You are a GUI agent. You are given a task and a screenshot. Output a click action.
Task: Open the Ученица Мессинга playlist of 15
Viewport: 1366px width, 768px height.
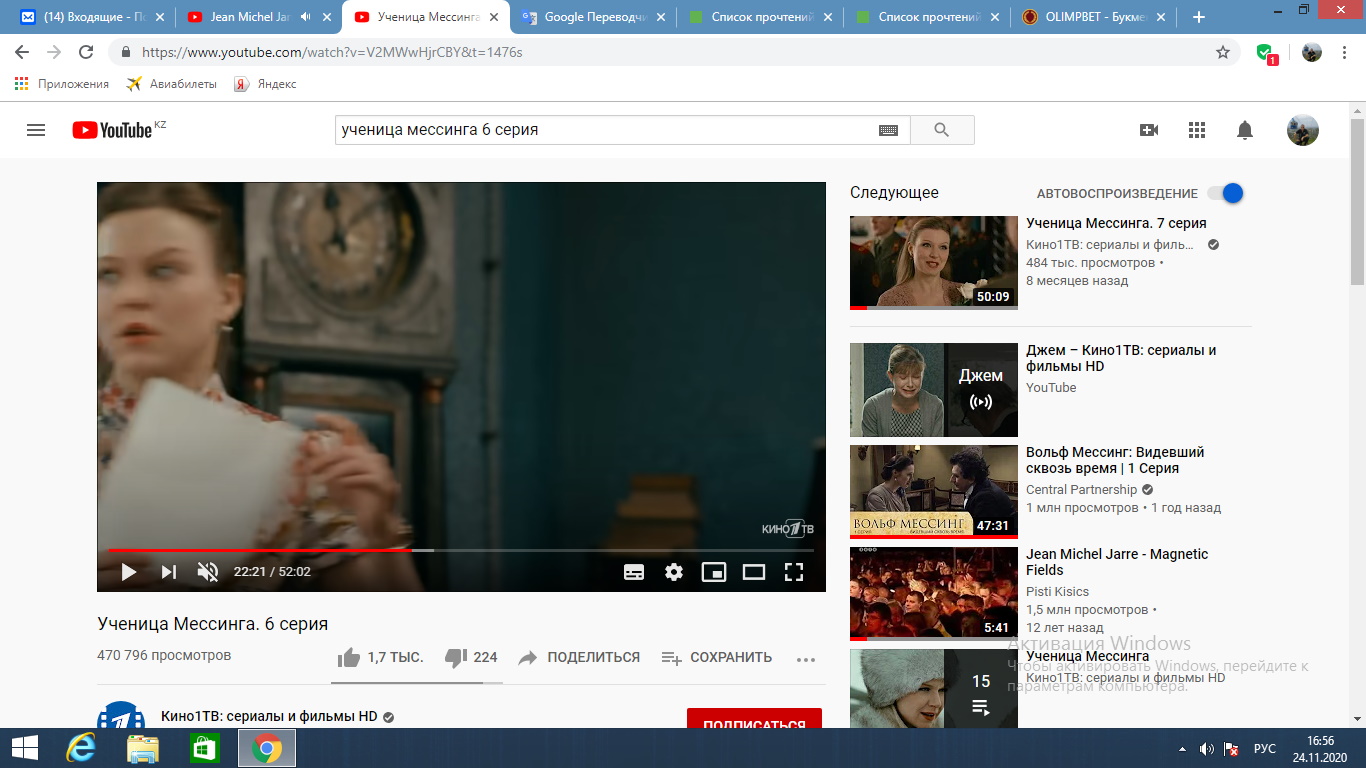click(934, 689)
